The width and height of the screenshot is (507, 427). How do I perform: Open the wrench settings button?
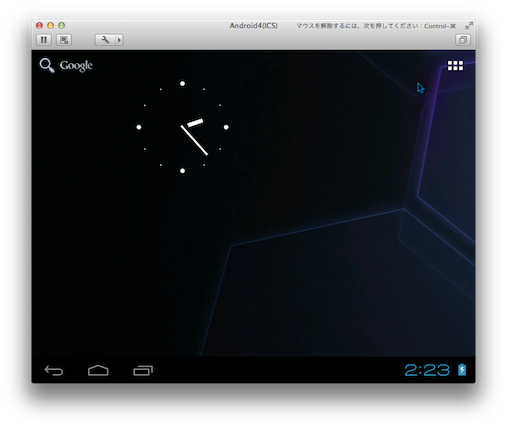click(x=105, y=40)
